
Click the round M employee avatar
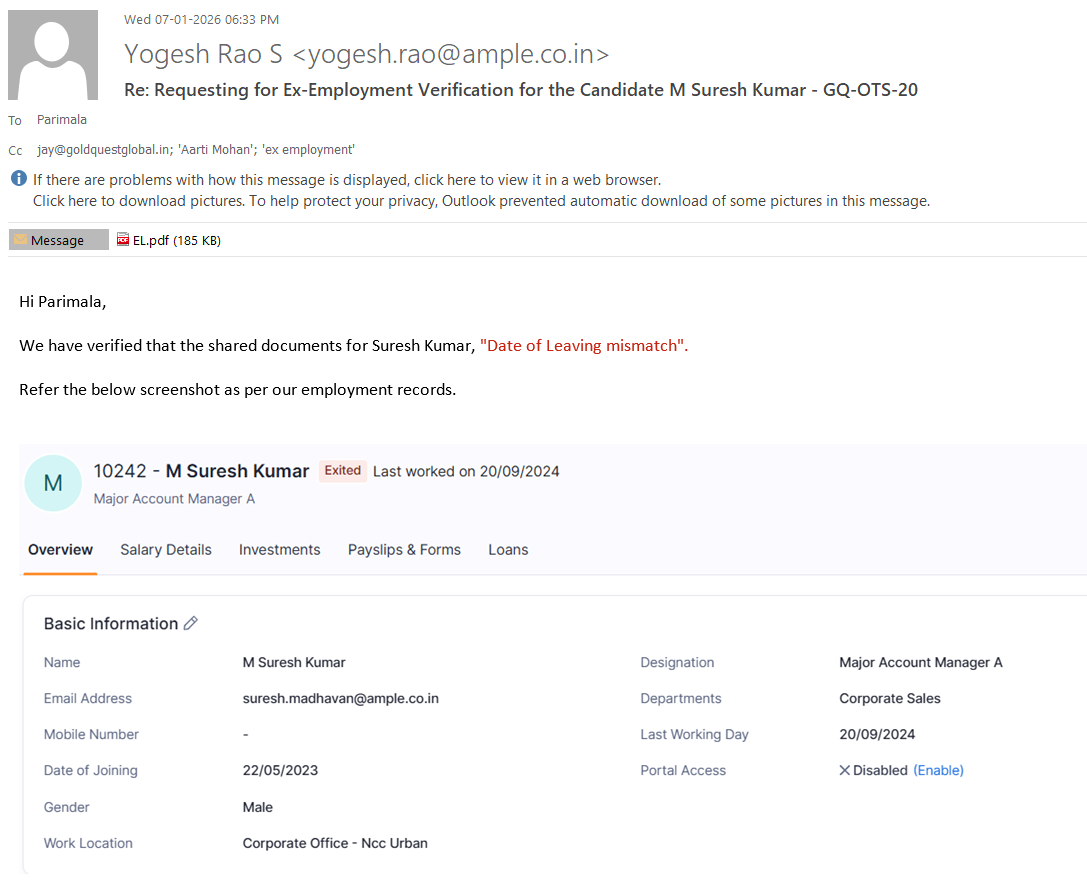pyautogui.click(x=53, y=483)
